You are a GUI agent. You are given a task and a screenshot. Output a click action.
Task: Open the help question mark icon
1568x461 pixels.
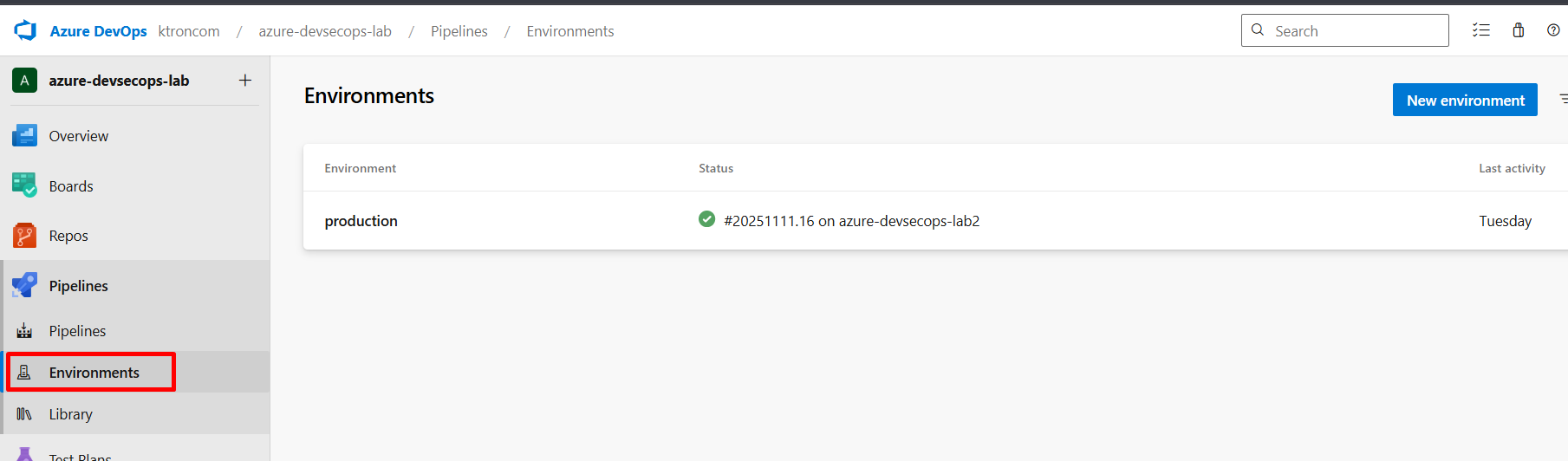click(1552, 30)
